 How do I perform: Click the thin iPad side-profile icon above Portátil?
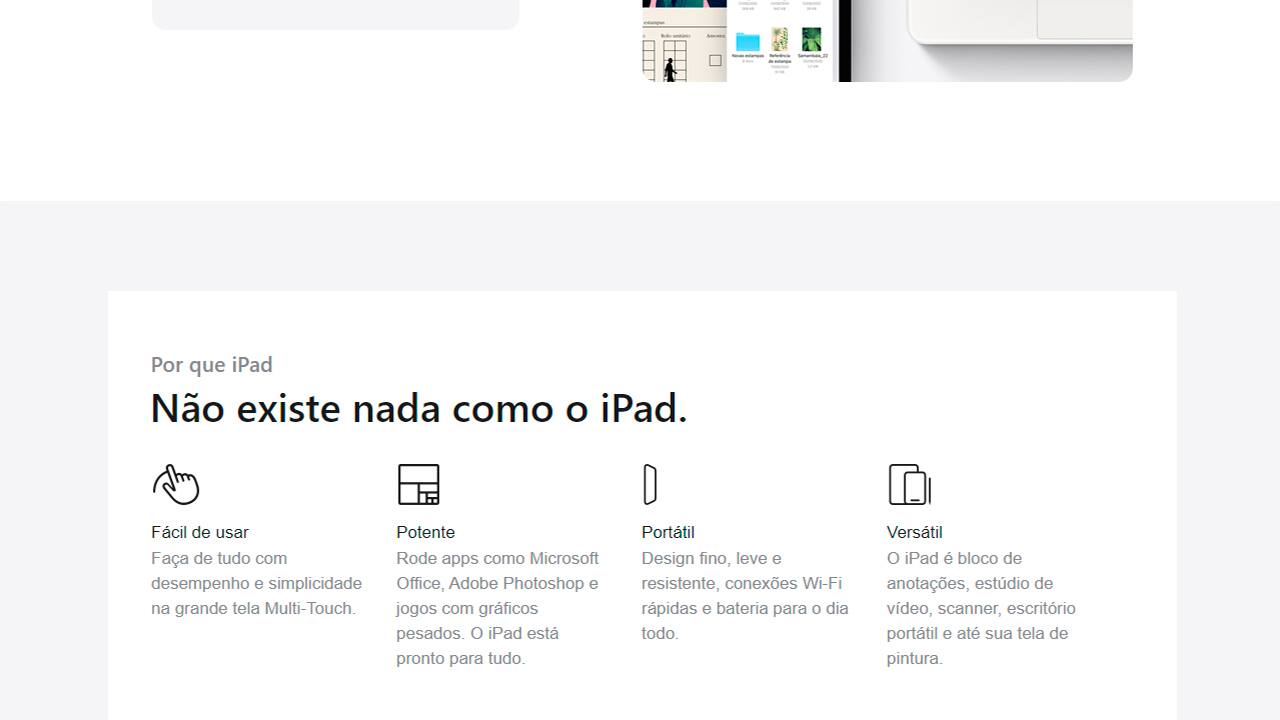[x=650, y=484]
